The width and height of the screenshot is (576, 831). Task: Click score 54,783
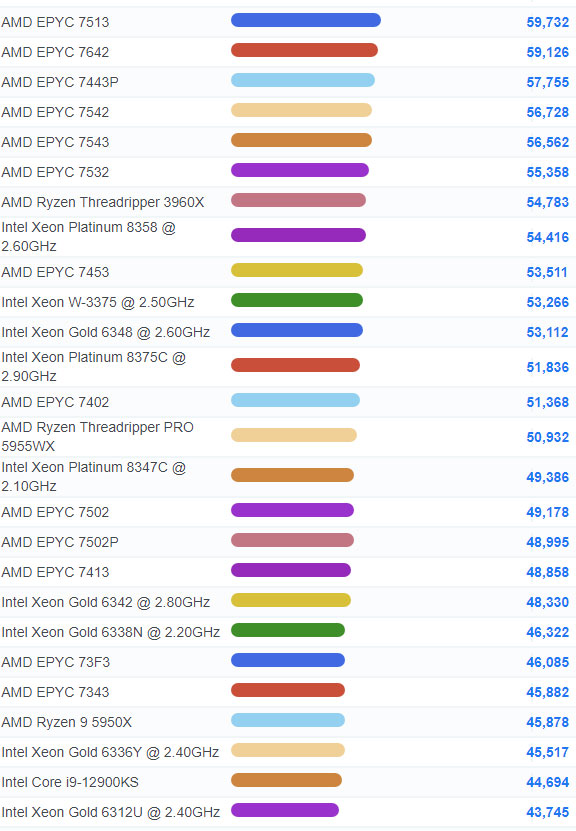coord(547,202)
